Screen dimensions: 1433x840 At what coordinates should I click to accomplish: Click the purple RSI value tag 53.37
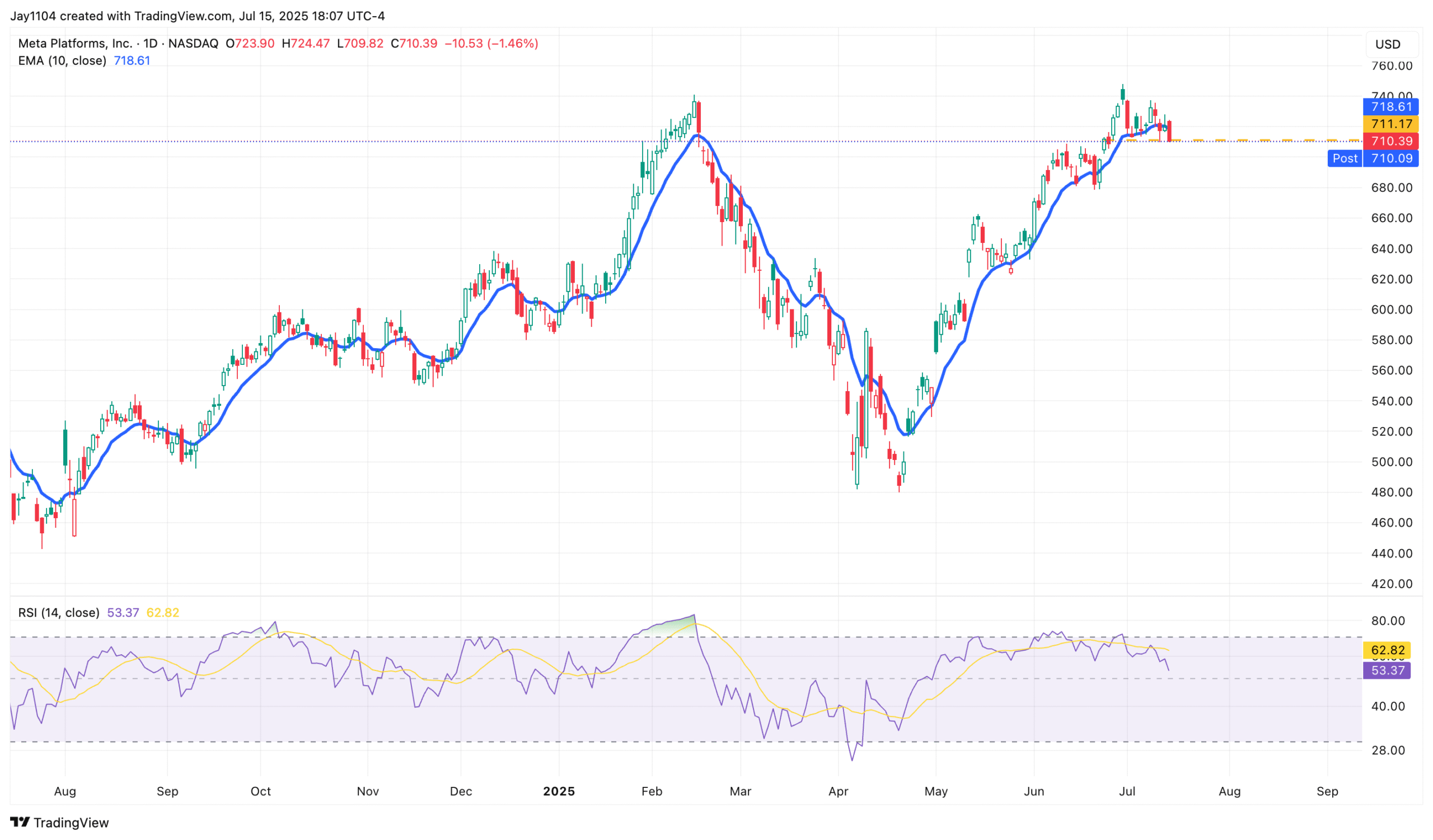pos(1388,670)
